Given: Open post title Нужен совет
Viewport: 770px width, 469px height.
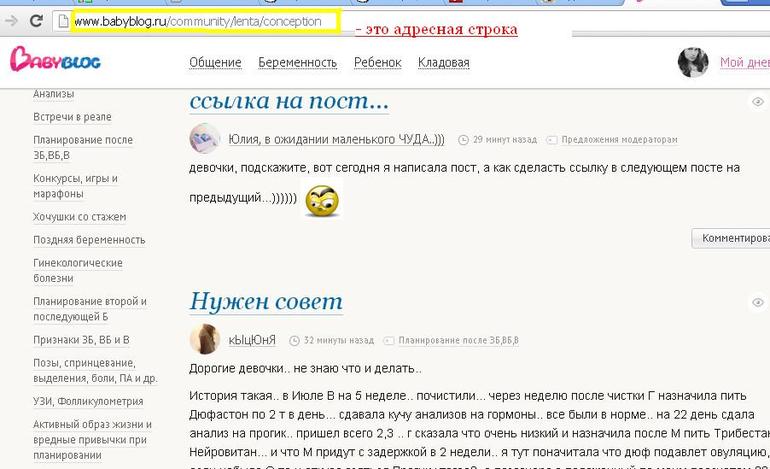Looking at the screenshot, I should coord(266,301).
